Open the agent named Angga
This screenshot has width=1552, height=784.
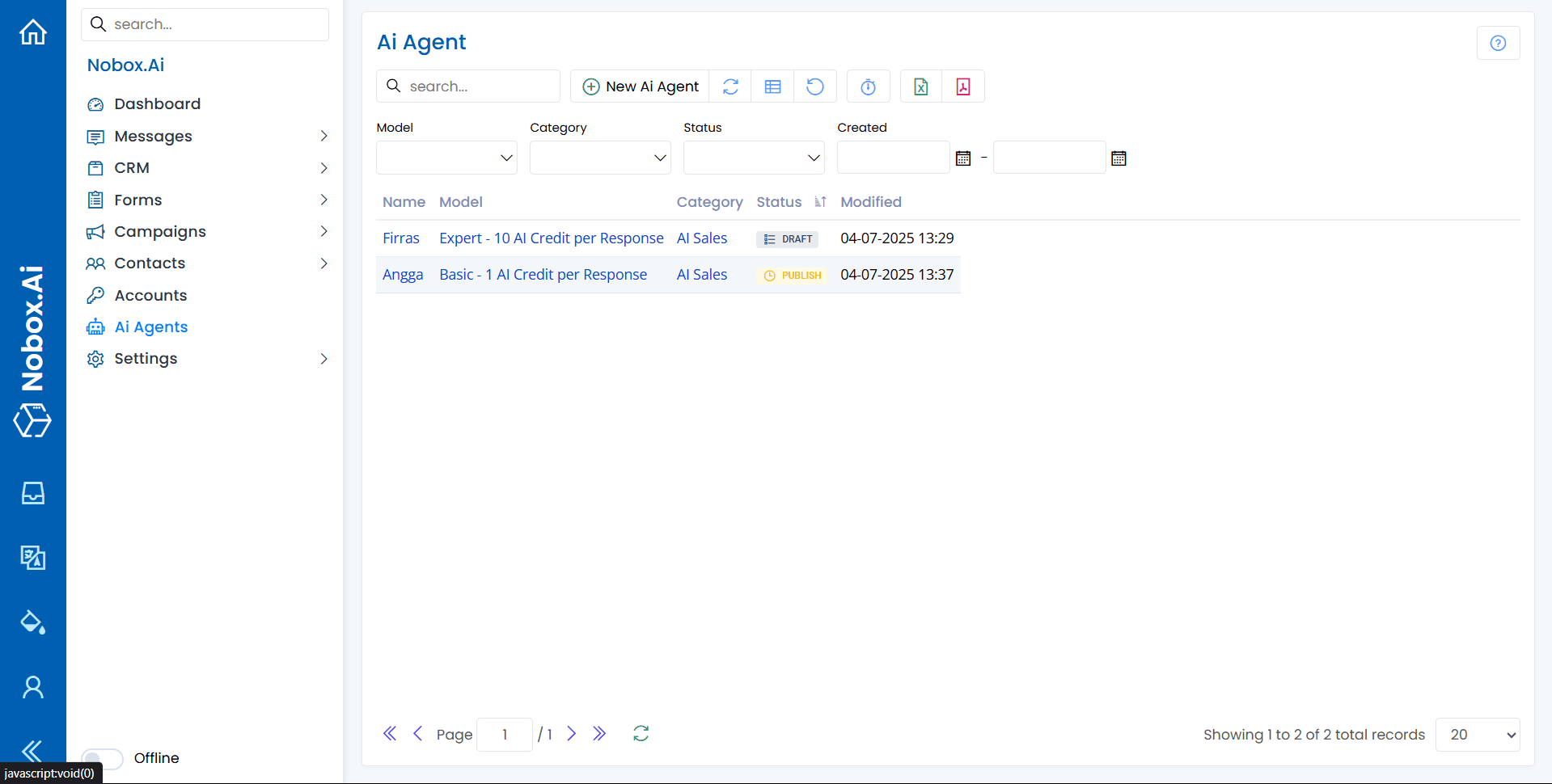[x=403, y=274]
